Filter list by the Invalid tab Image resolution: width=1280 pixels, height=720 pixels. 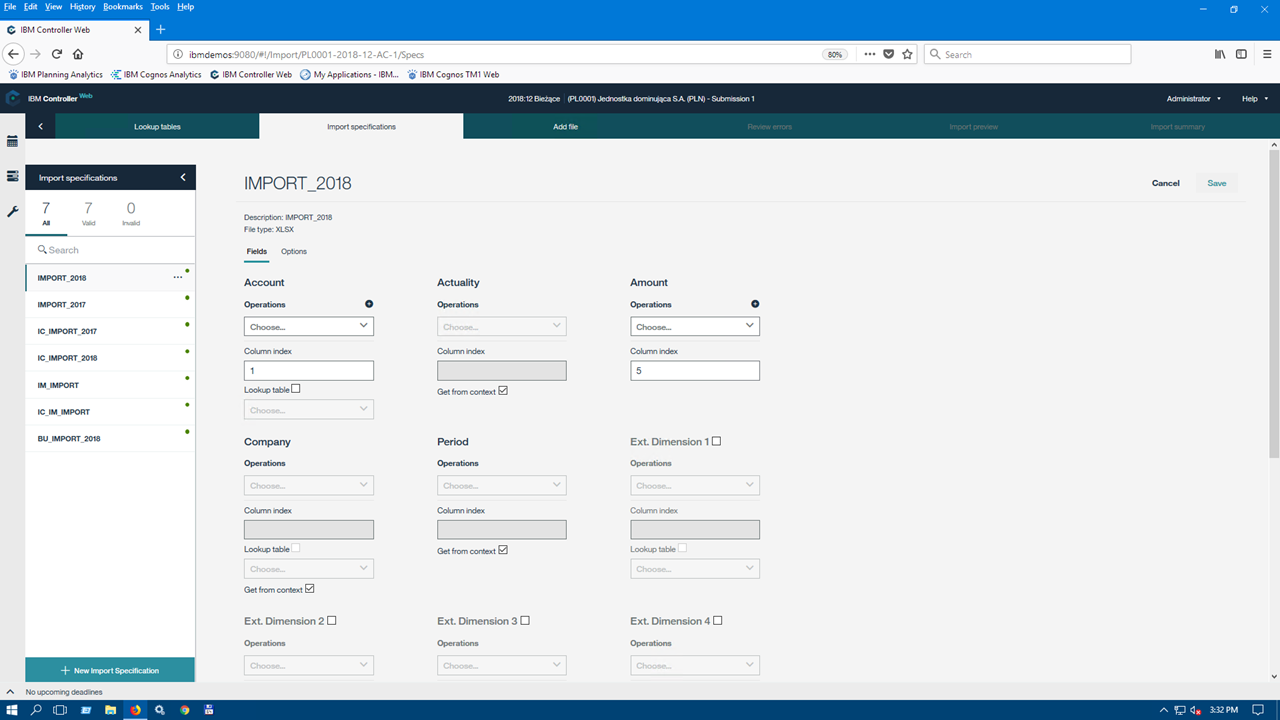point(131,214)
